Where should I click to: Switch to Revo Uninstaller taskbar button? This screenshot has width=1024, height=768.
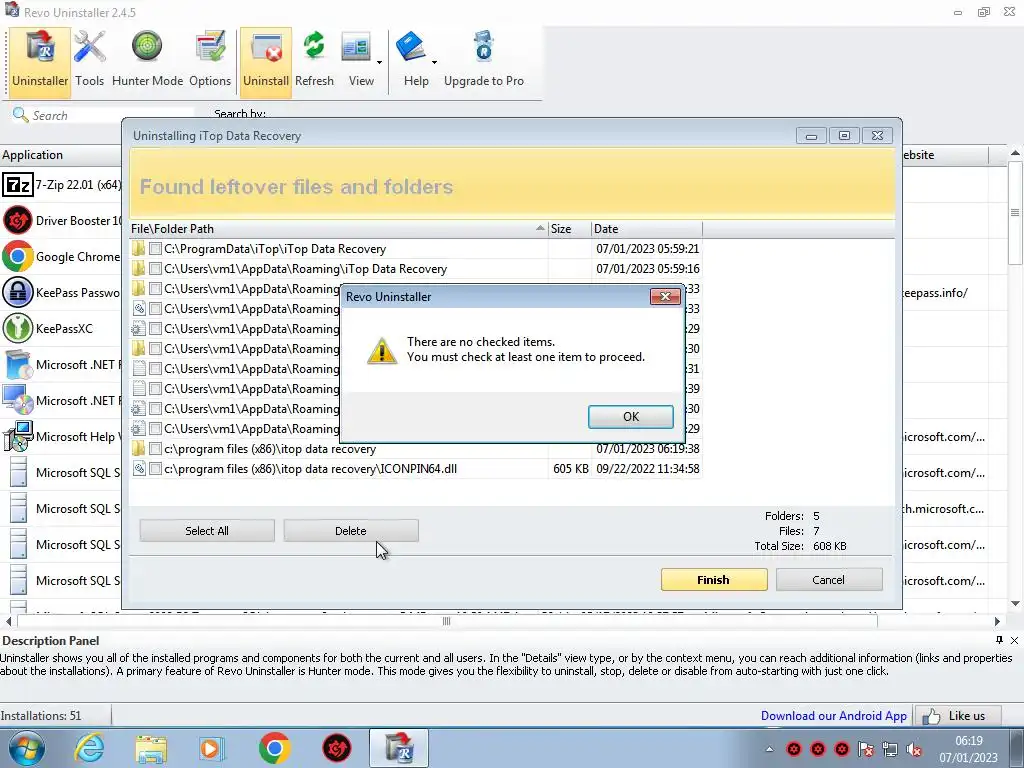pyautogui.click(x=399, y=748)
